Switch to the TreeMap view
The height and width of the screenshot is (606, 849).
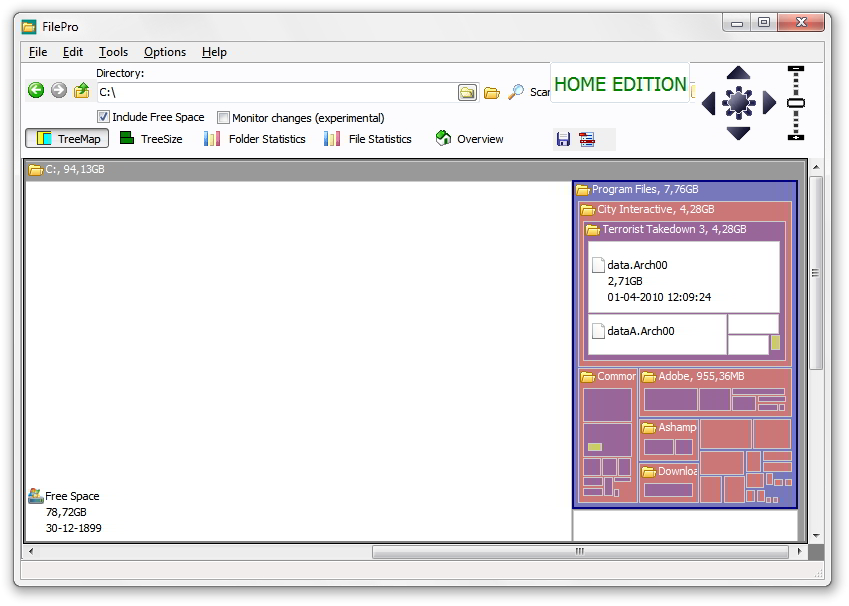[67, 139]
